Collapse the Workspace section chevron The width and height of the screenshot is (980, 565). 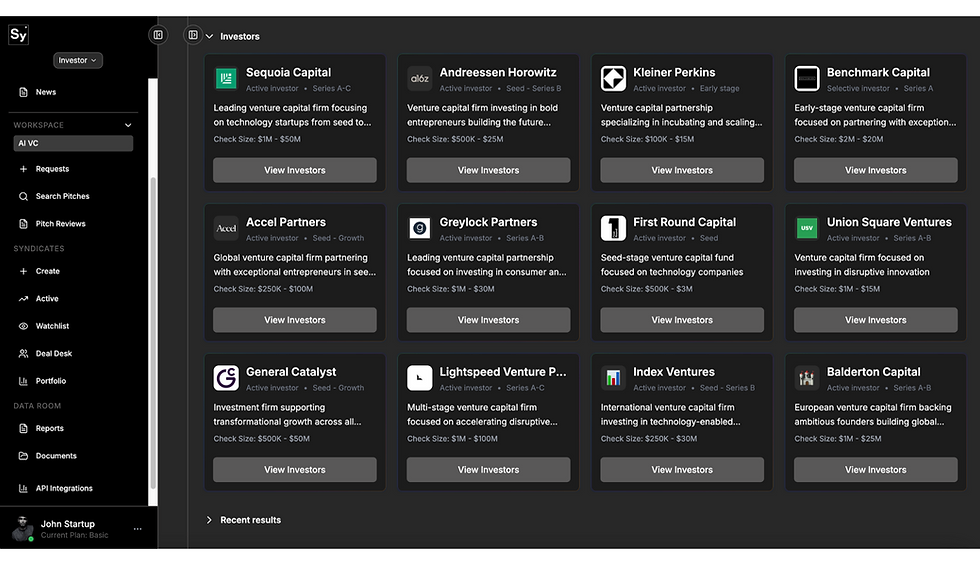point(128,125)
